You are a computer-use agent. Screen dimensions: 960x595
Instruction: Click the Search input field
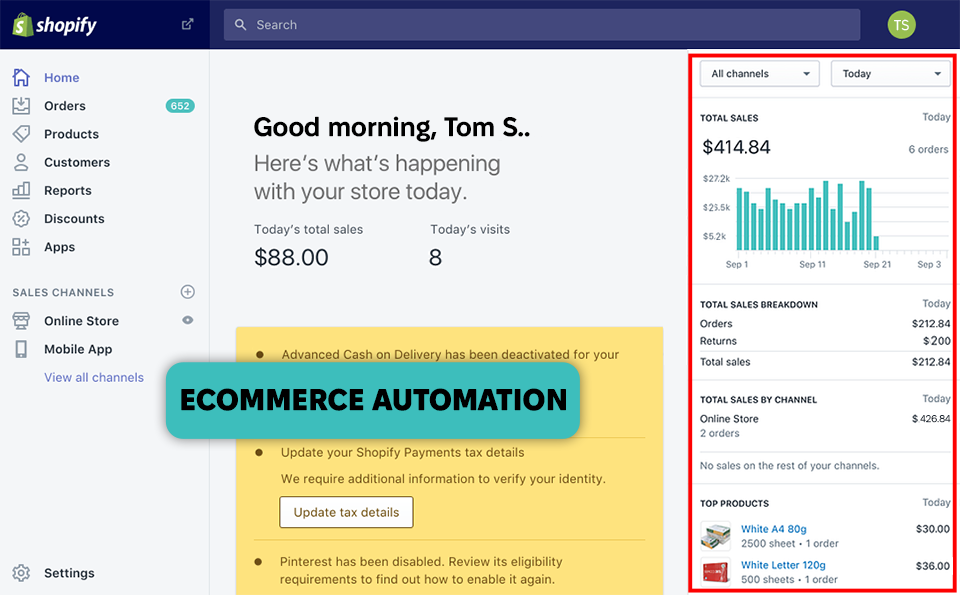point(542,25)
